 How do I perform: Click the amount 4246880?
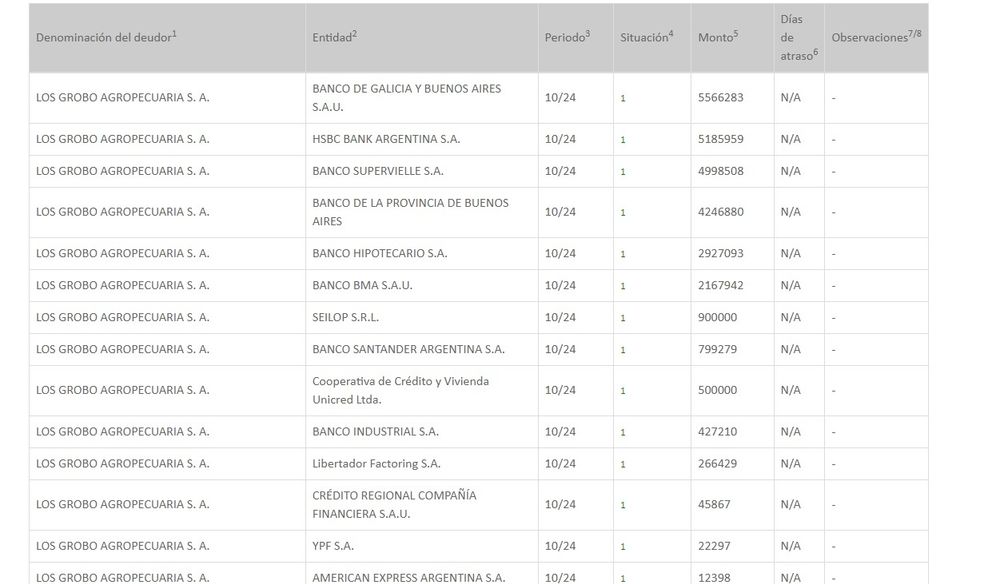coord(721,212)
